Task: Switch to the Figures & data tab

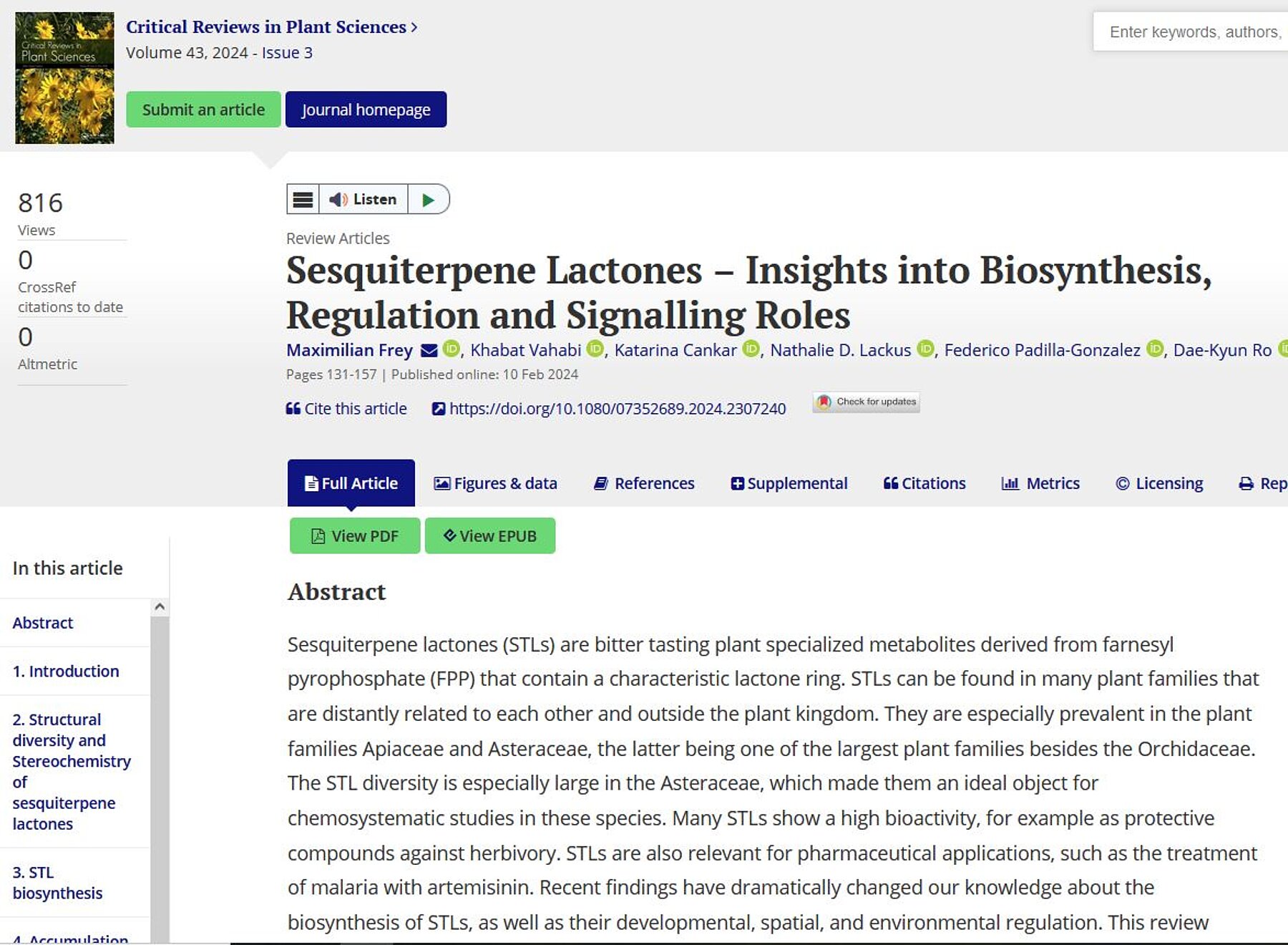Action: click(495, 483)
